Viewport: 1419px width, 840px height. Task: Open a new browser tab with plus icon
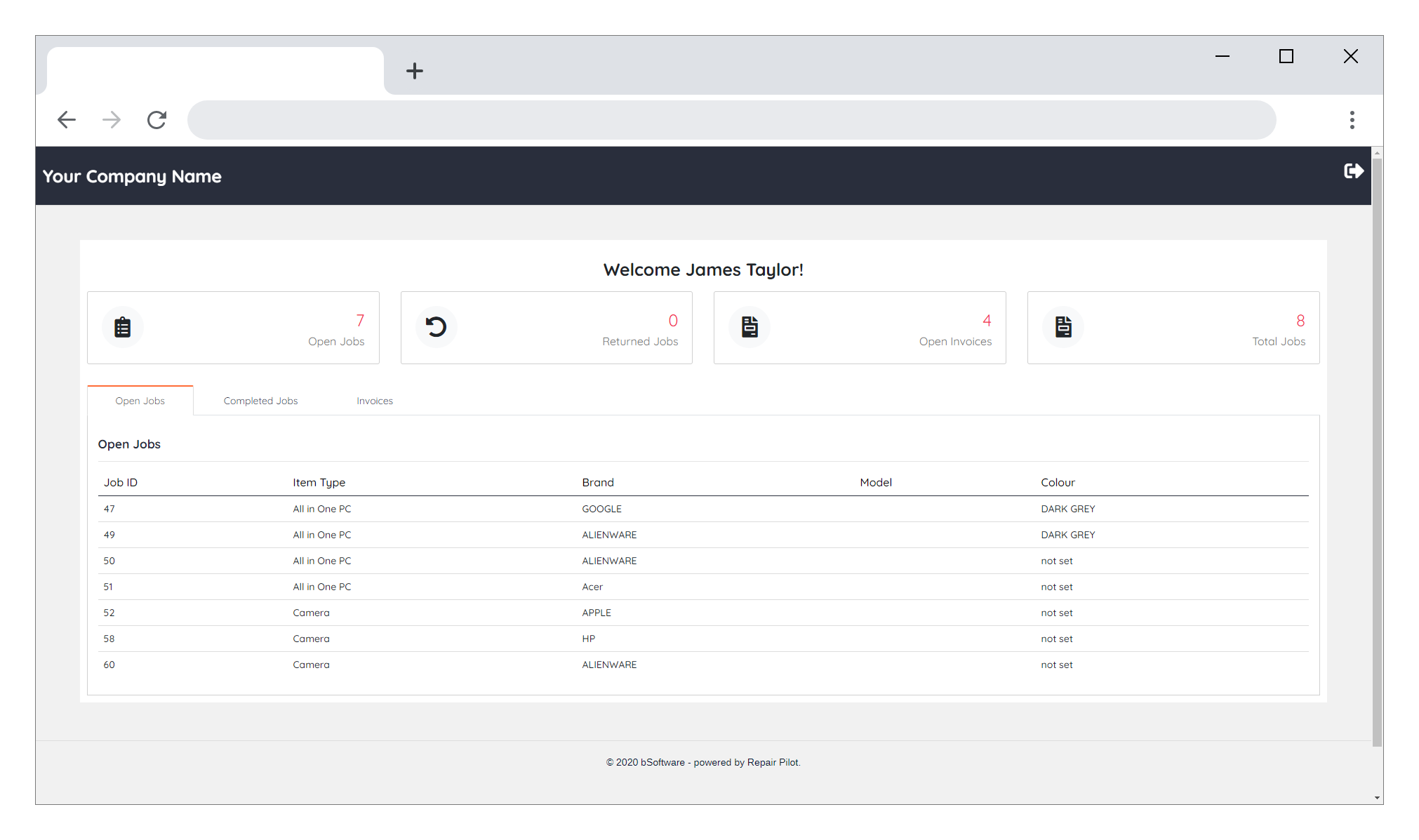point(415,71)
